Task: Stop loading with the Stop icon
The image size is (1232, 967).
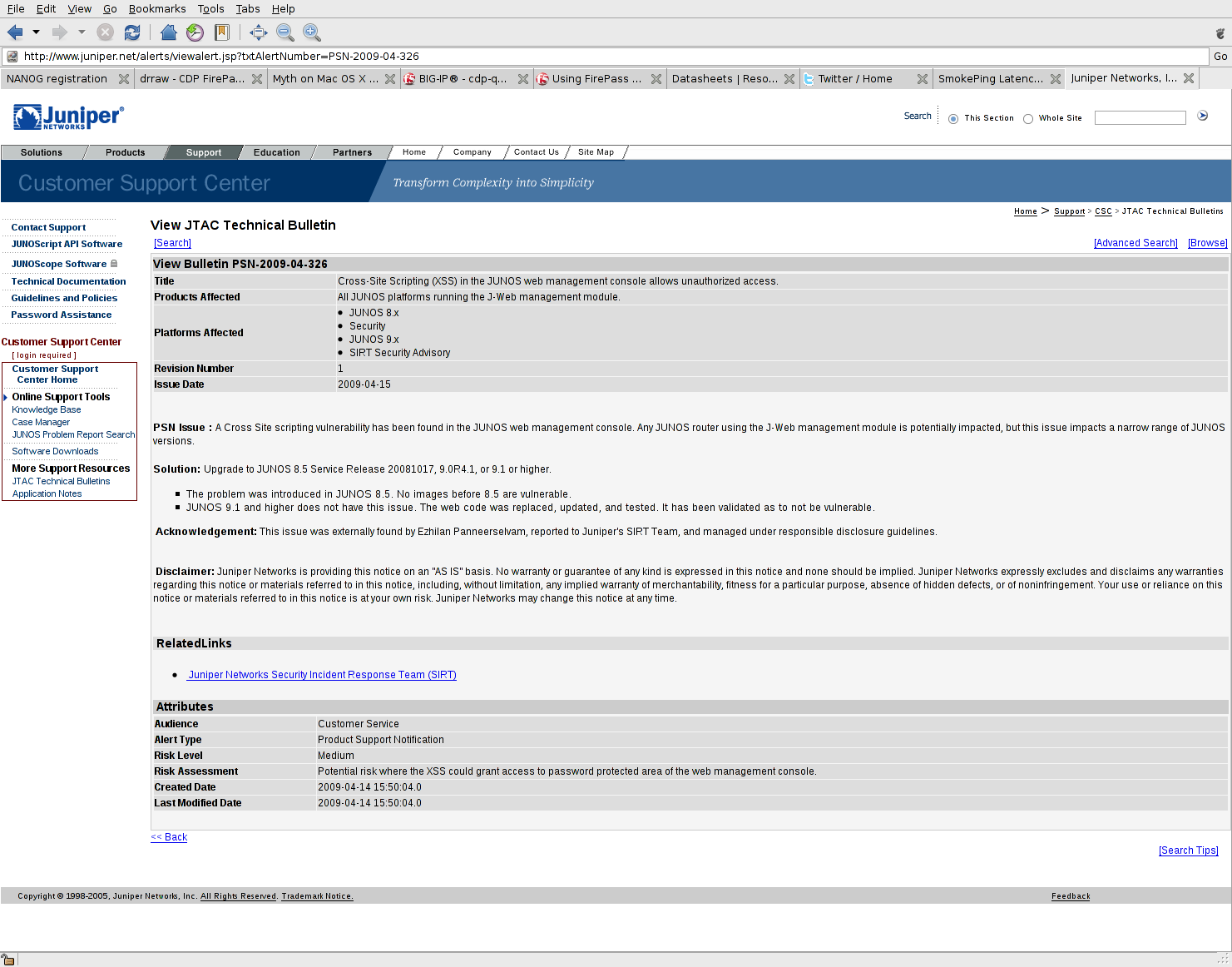Action: pos(105,32)
